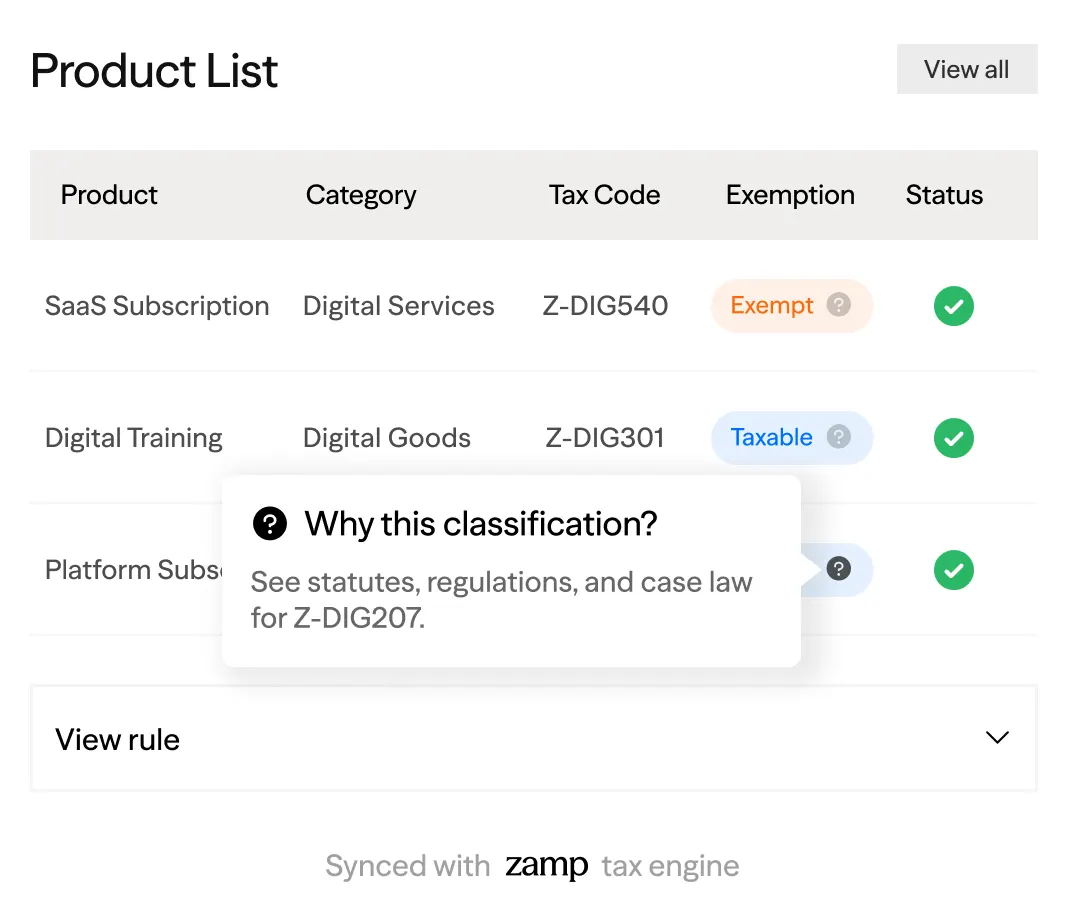1068x924 pixels.
Task: Click dark help icon in Platform Subscription row
Action: pos(839,569)
